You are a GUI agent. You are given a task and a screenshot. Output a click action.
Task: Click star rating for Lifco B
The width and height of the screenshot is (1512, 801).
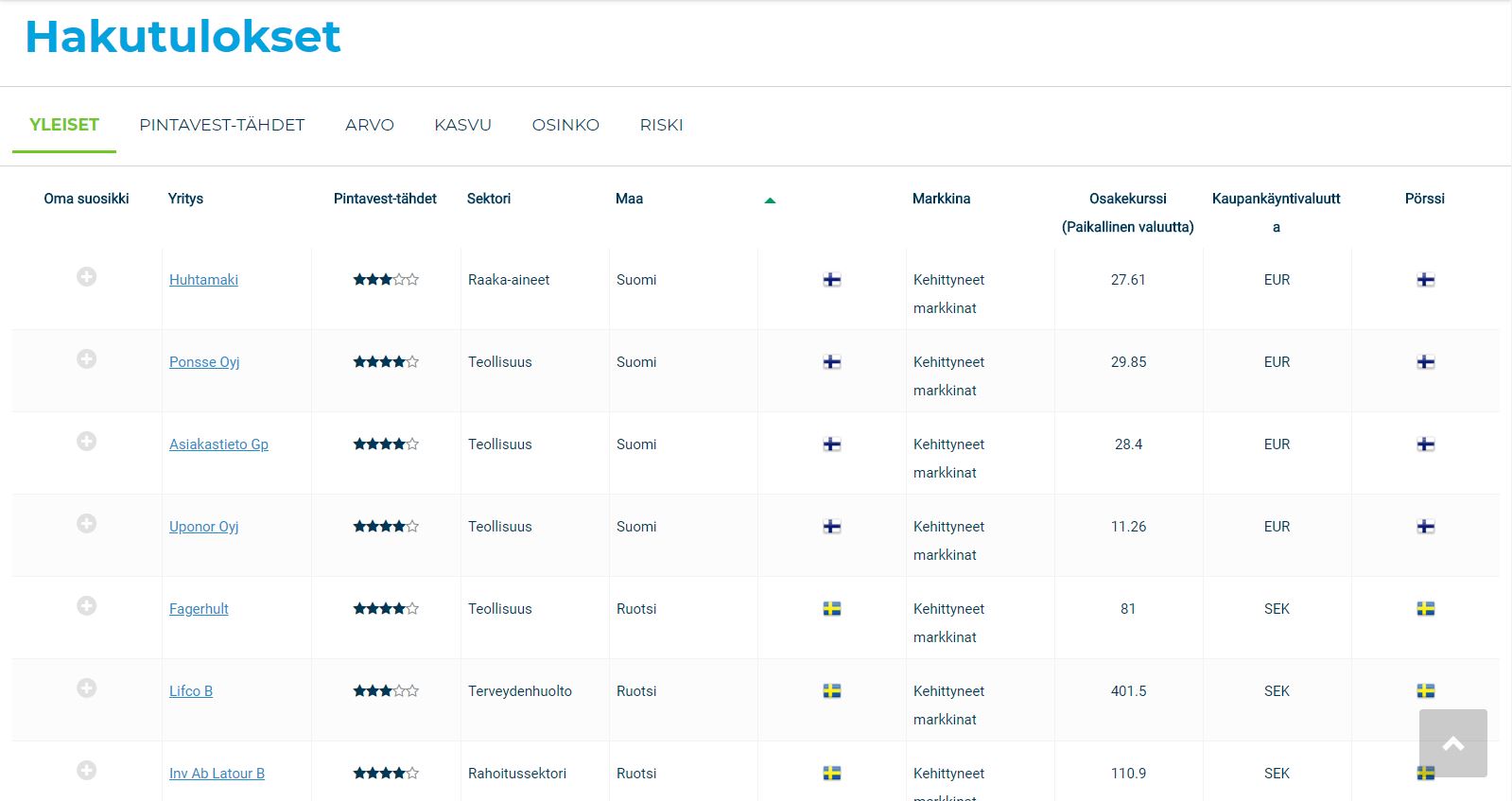pos(386,691)
